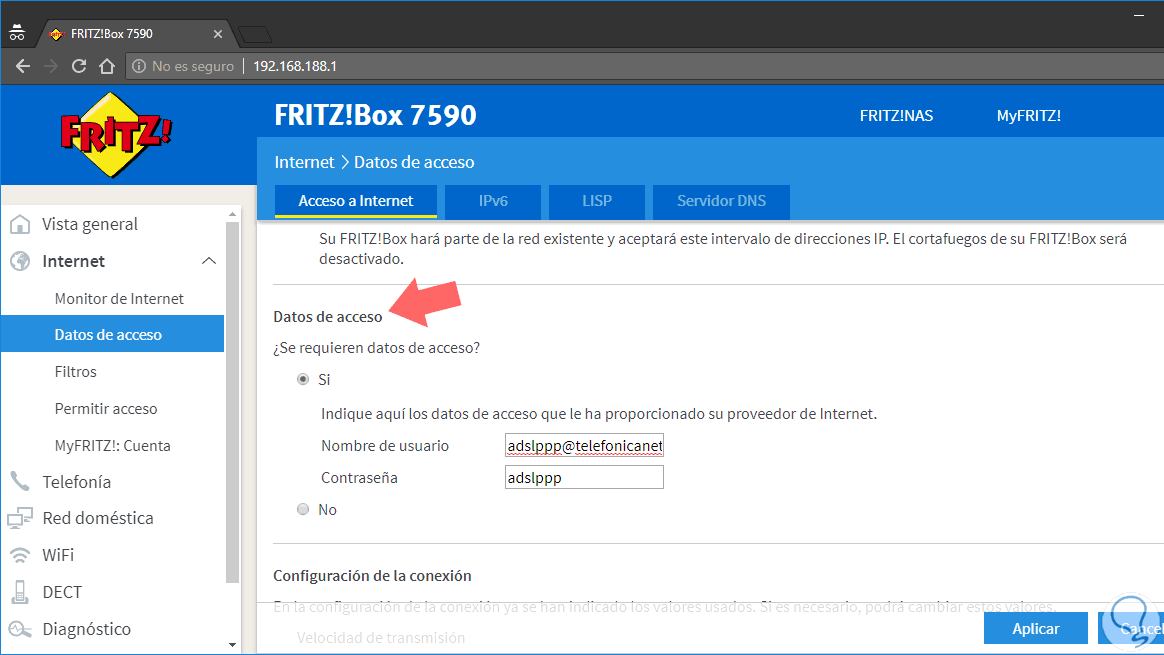1164x655 pixels.
Task: Click the Internet breadcrumb link
Action: point(304,162)
